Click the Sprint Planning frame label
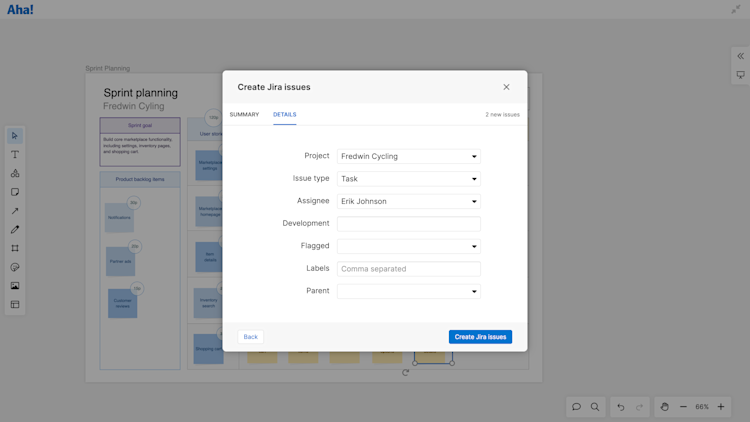 108,68
